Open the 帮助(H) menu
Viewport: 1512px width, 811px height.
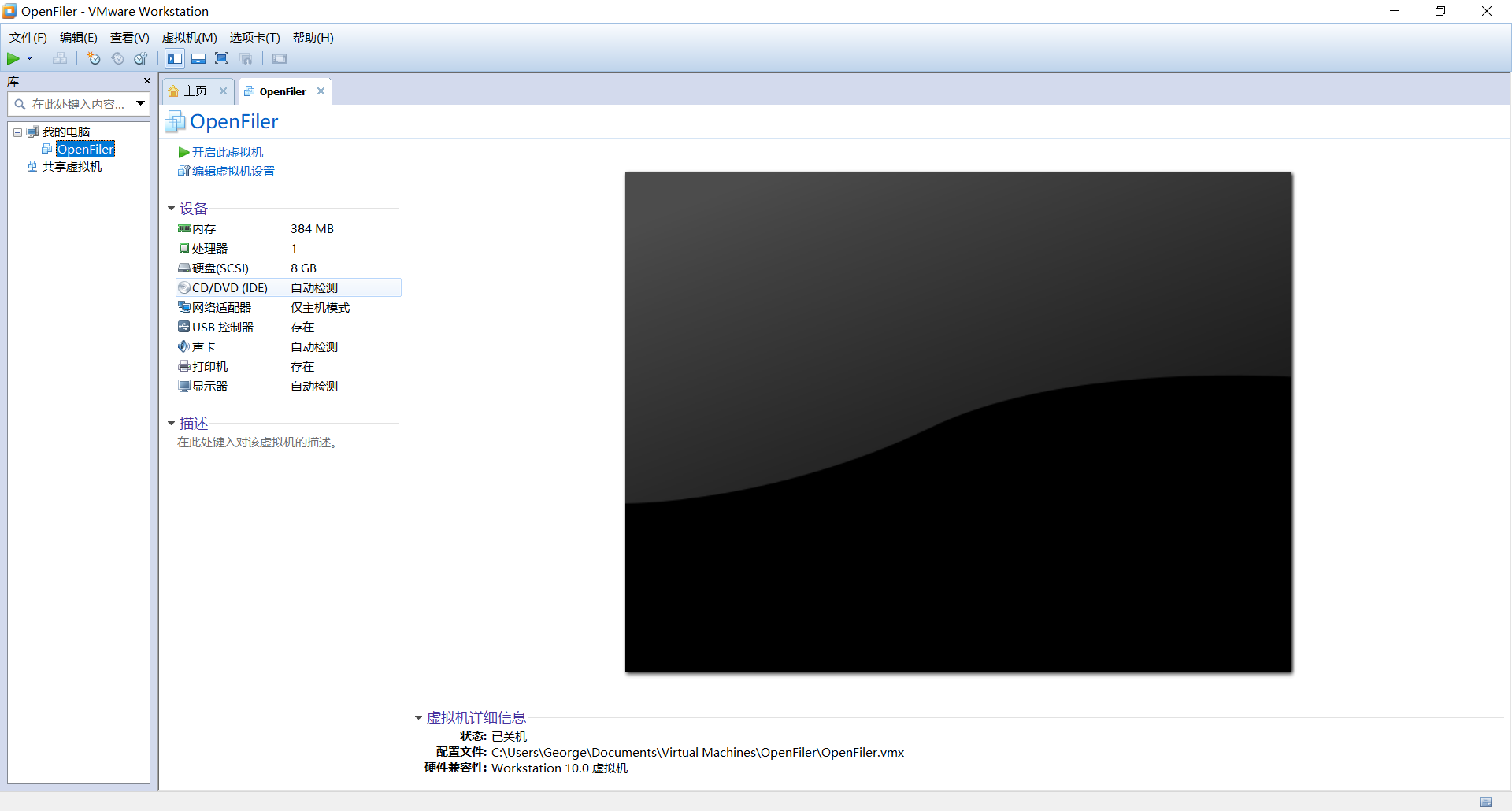[x=313, y=37]
